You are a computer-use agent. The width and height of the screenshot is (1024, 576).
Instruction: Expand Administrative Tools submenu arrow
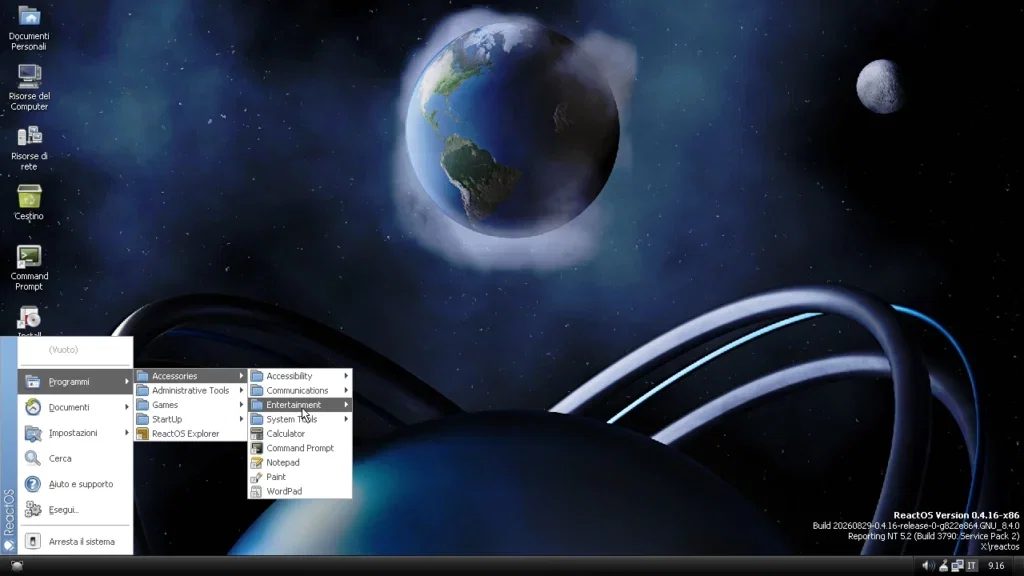(x=241, y=391)
